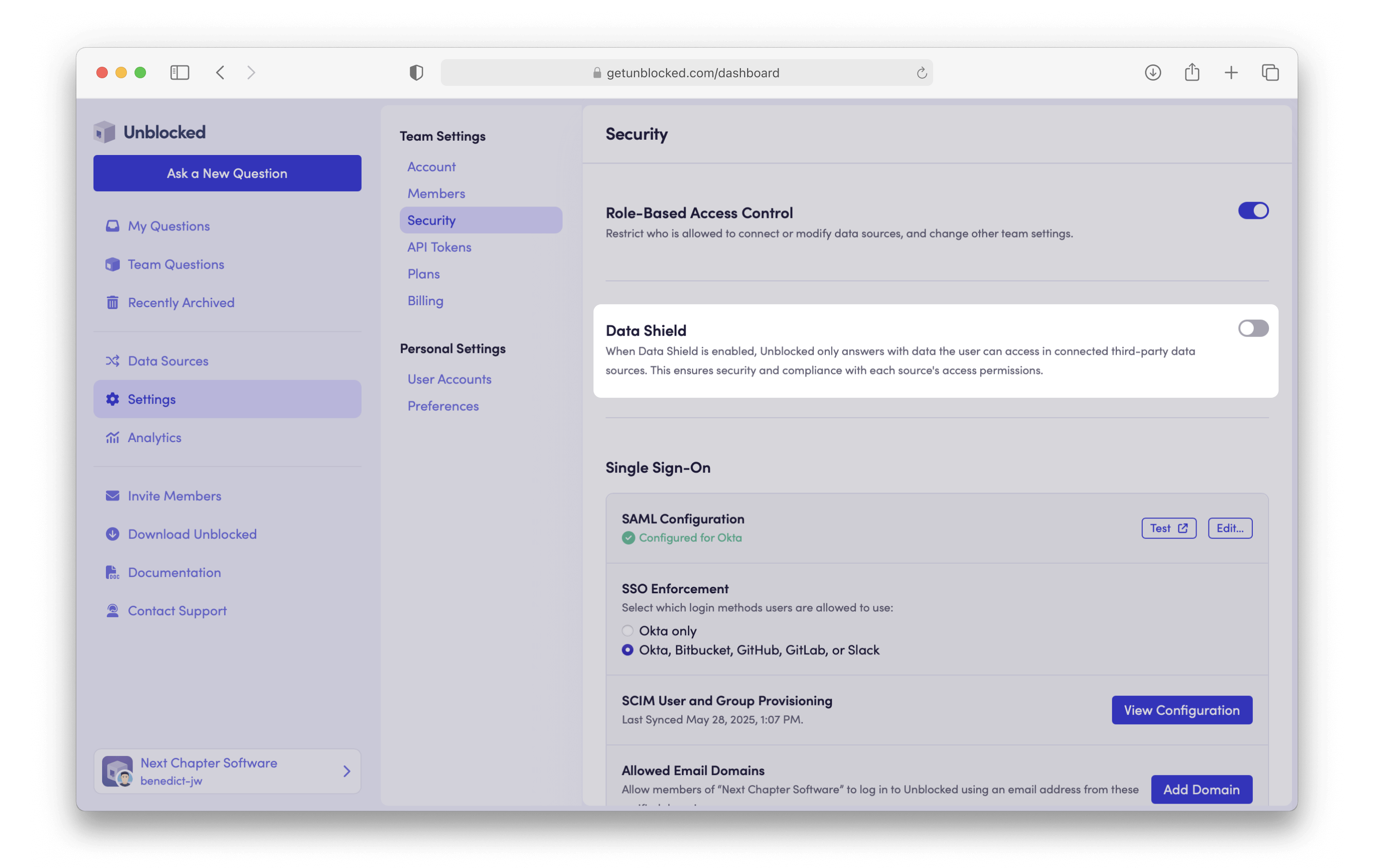The height and width of the screenshot is (868, 1374).
Task: Open the Documentation link
Action: point(174,572)
